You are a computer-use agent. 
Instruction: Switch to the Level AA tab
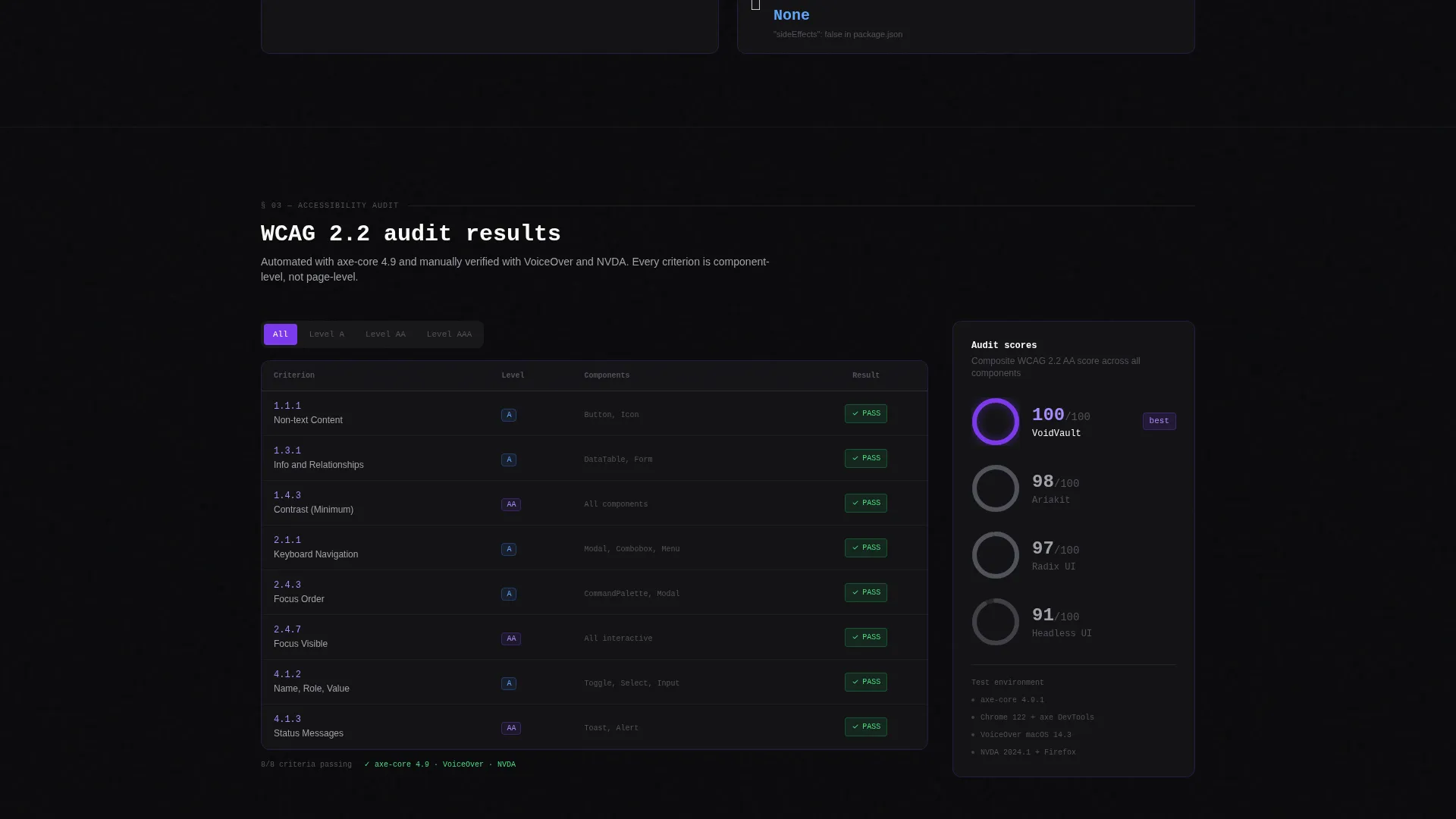coord(385,334)
